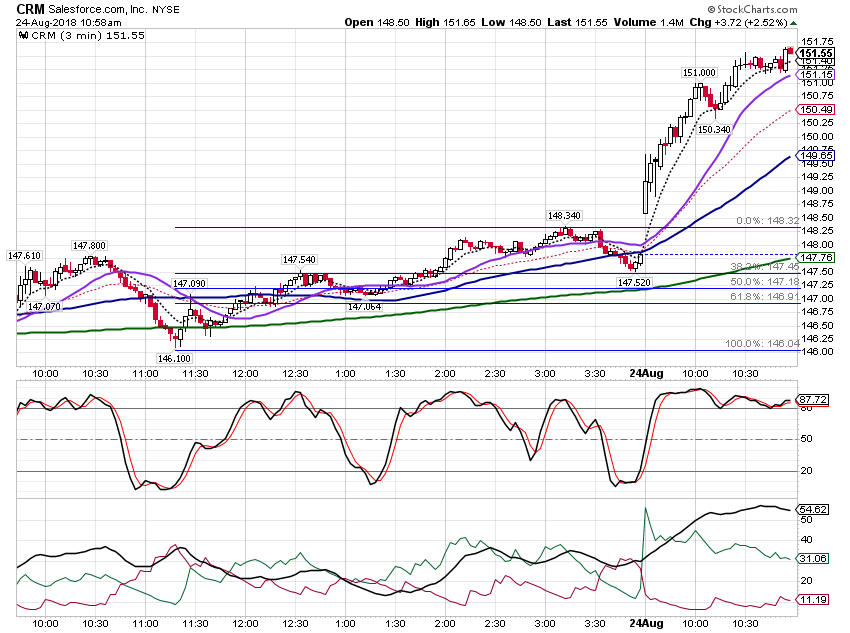850x633 pixels.
Task: Select the 24-Aug-2018 10:58am timestamp
Action: point(68,23)
